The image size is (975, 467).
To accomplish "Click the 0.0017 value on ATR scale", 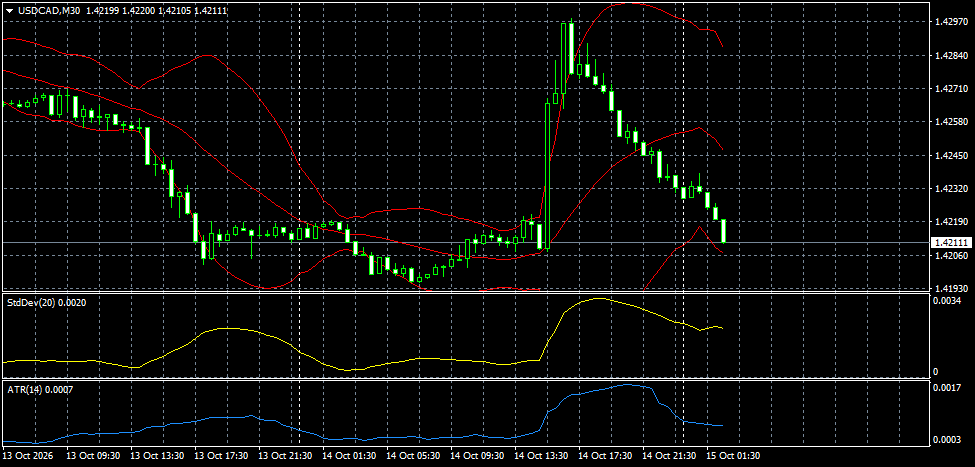I will 948,387.
